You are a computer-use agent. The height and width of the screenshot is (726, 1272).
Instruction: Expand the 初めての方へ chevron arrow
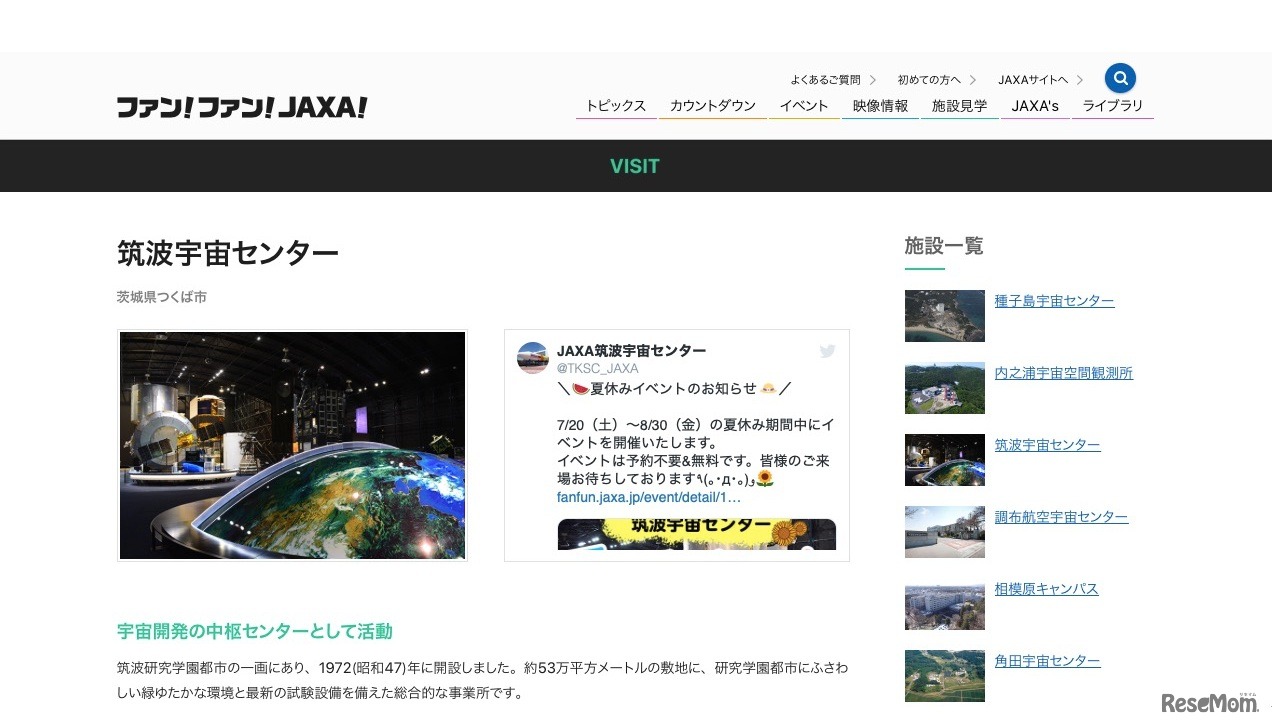[x=973, y=79]
